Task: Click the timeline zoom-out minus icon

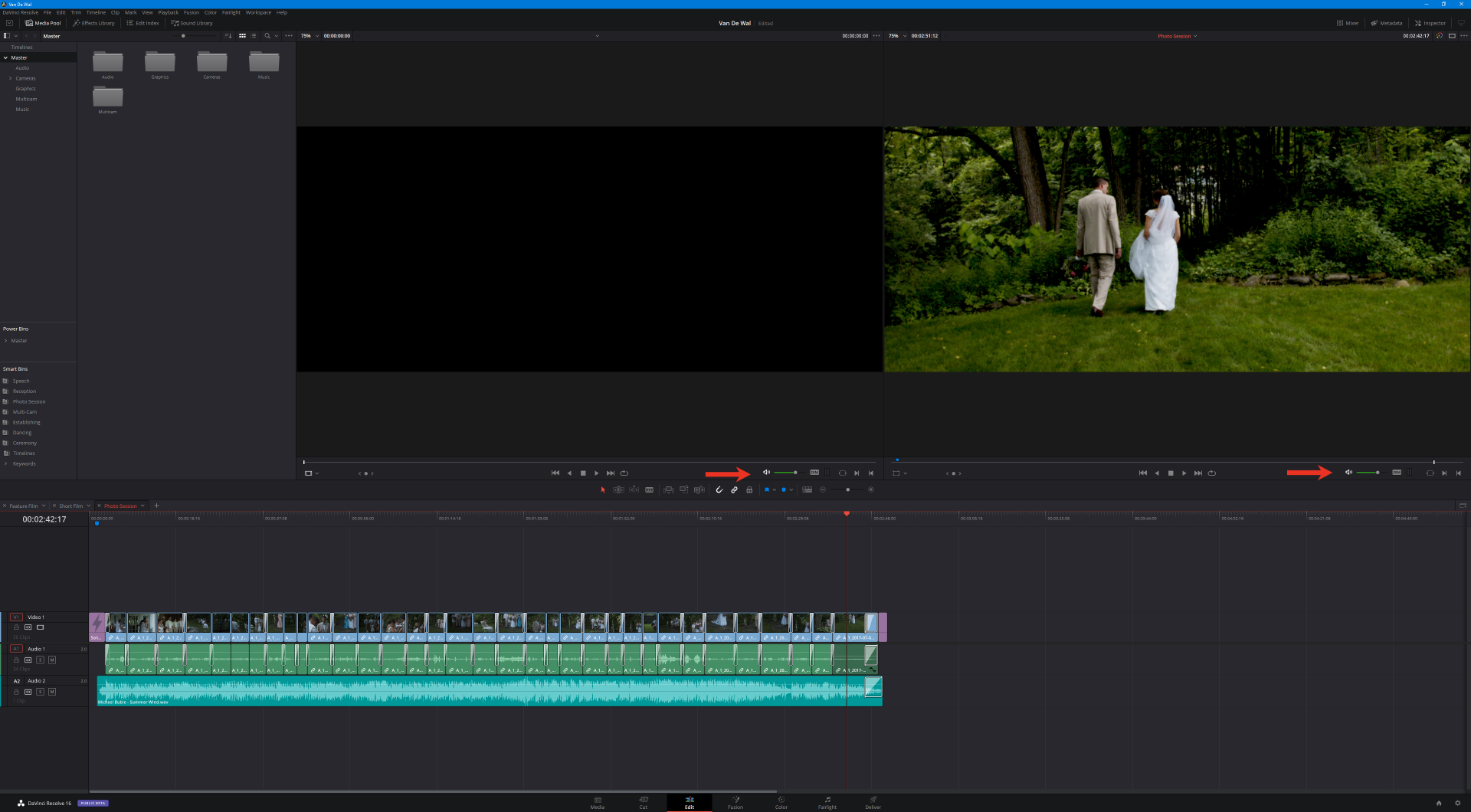Action: coord(823,489)
